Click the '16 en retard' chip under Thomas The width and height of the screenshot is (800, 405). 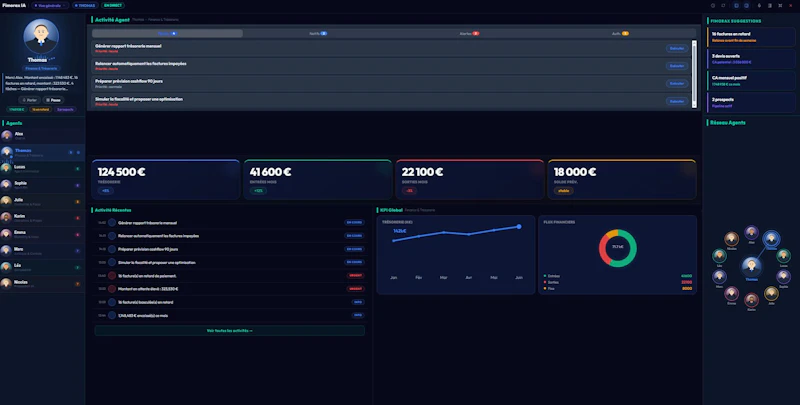pyautogui.click(x=40, y=109)
